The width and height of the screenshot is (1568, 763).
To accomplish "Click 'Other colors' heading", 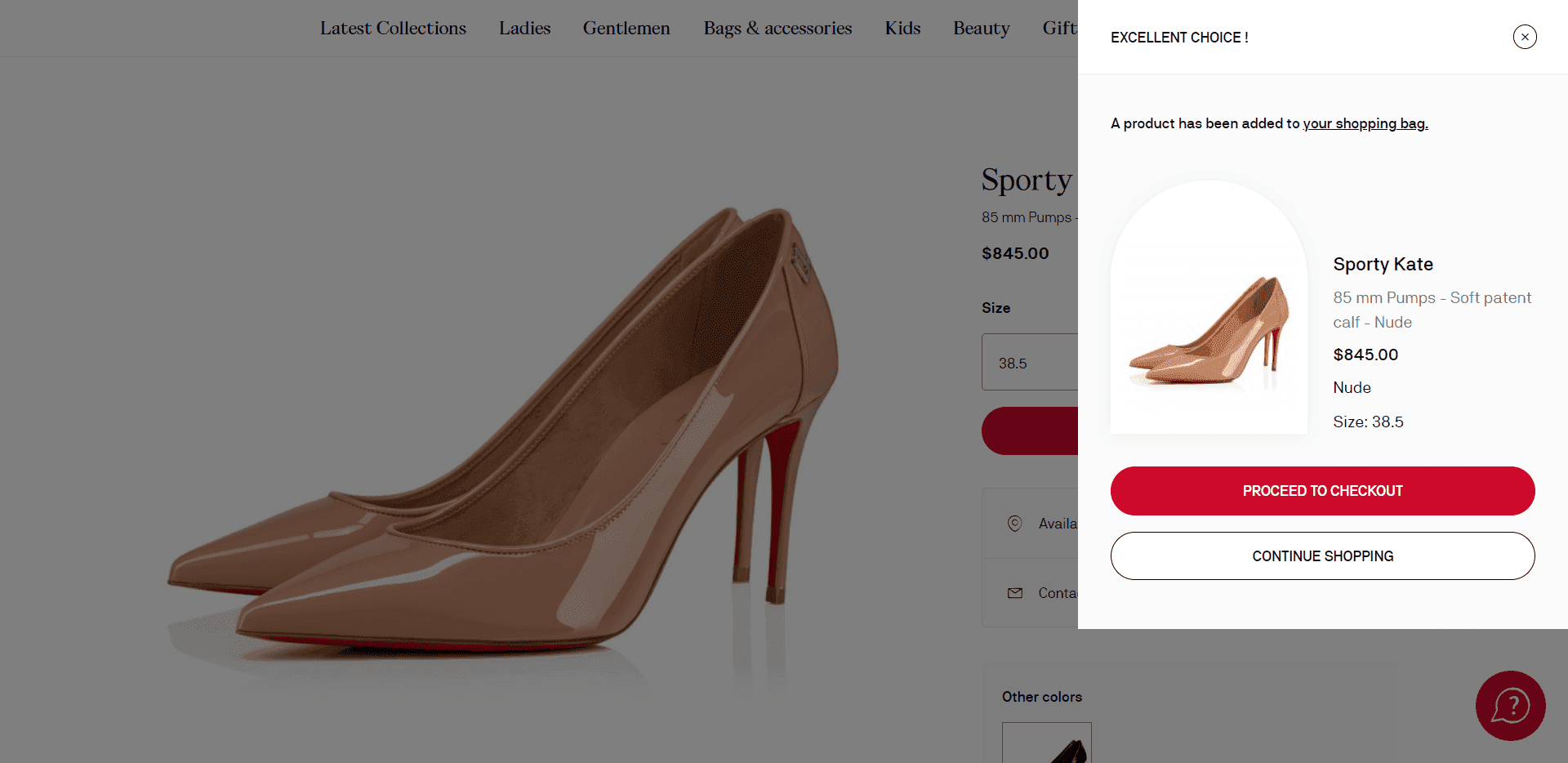I will point(1041,697).
